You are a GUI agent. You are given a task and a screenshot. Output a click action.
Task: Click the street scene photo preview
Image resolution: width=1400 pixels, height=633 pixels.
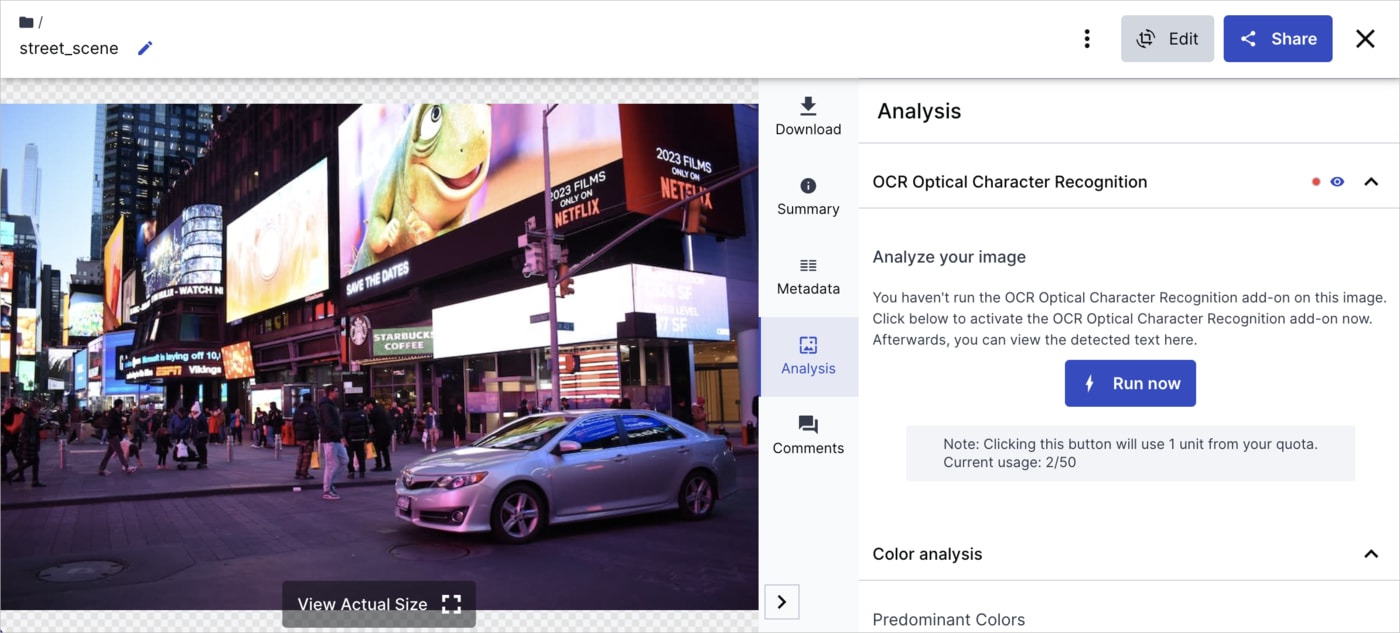pyautogui.click(x=379, y=356)
